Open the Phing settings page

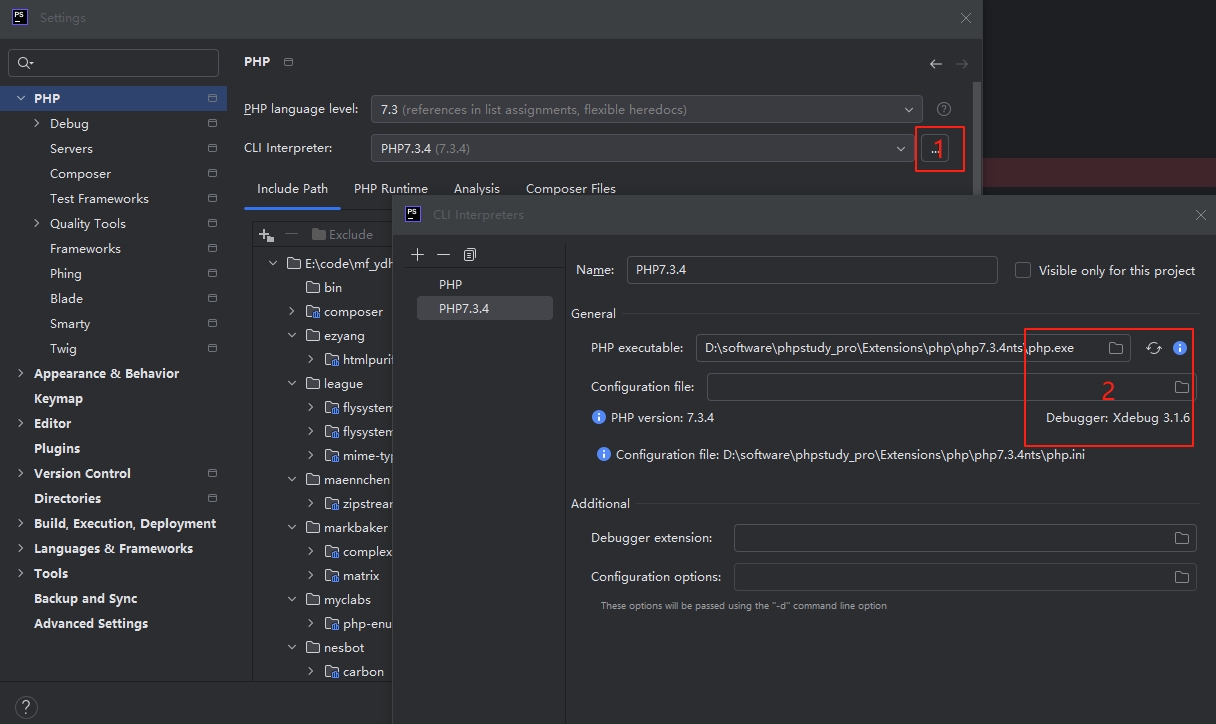coord(66,273)
